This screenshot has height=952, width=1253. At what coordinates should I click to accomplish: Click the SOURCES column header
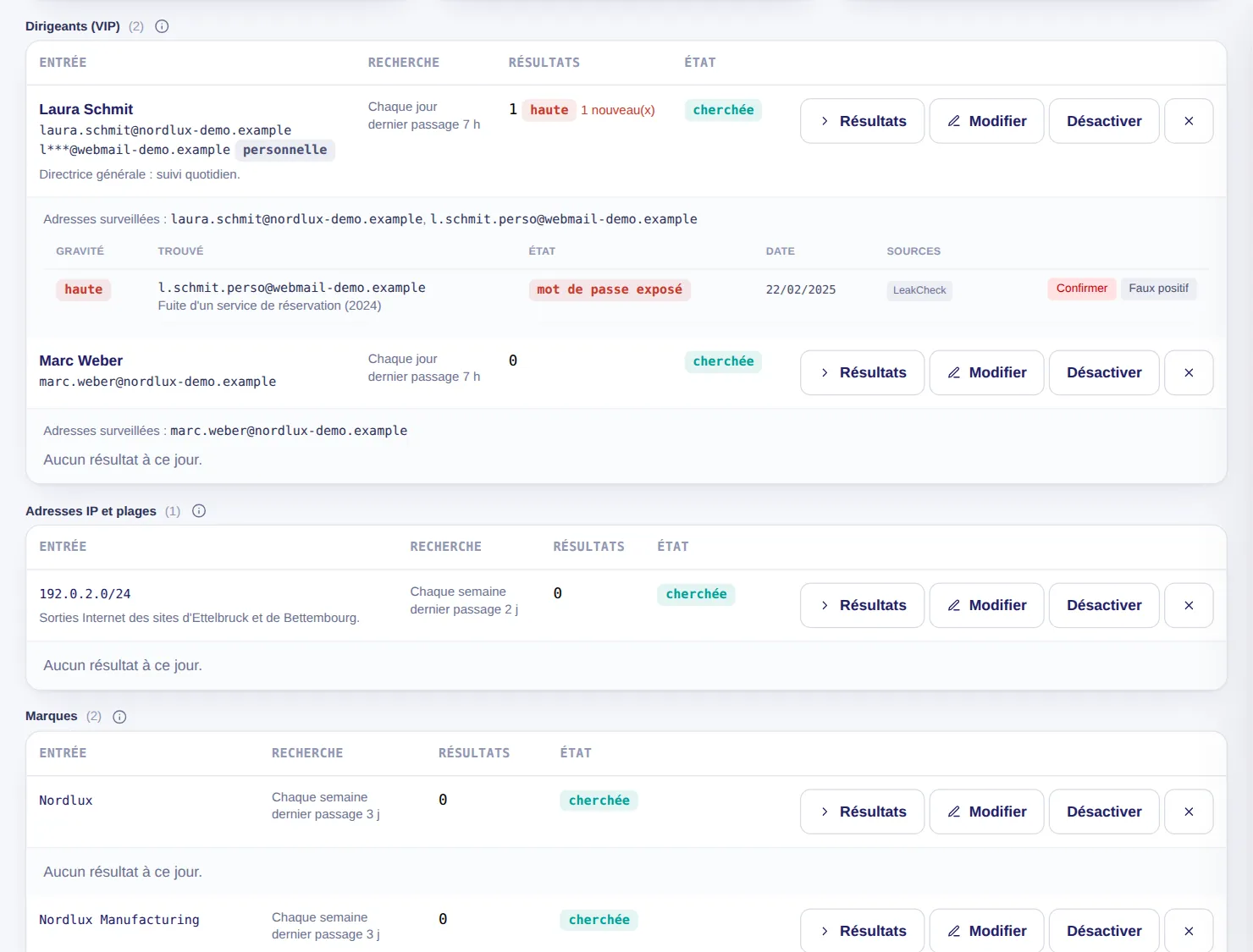pos(914,251)
